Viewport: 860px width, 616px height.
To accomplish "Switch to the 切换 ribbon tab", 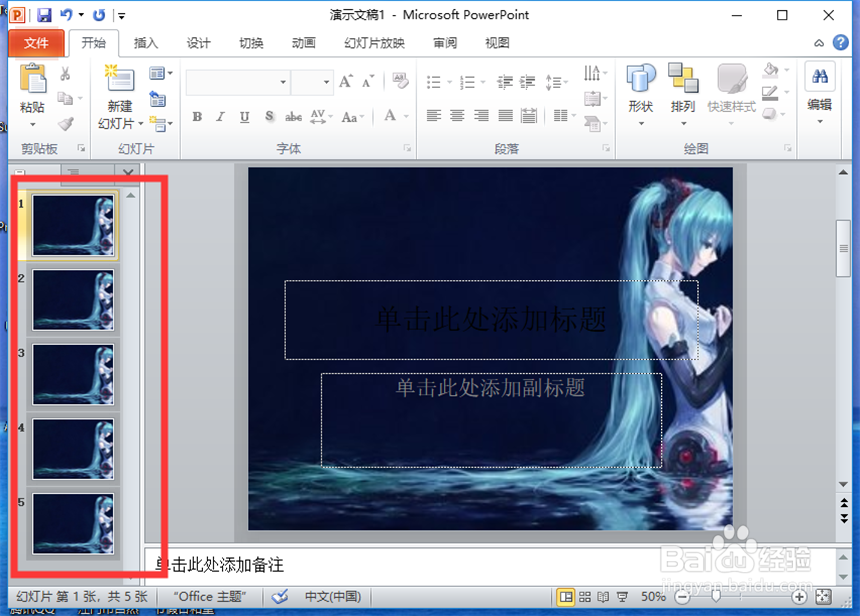I will pos(251,43).
